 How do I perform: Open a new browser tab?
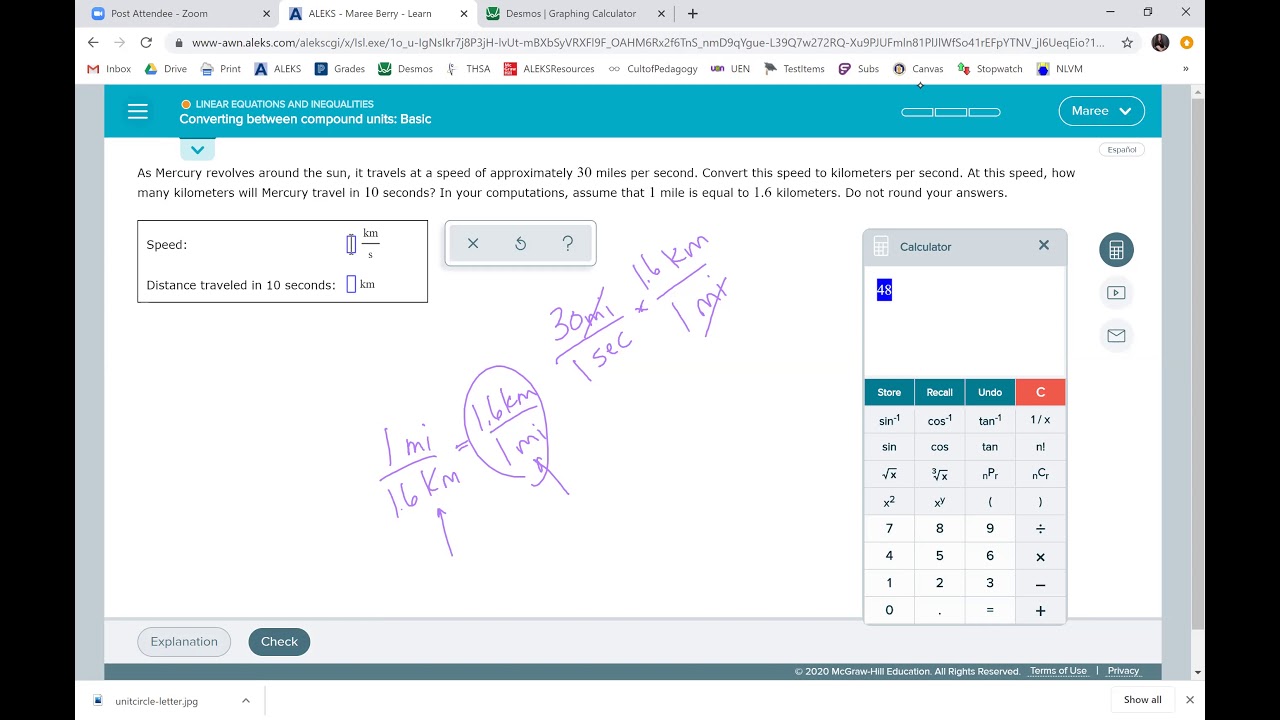(x=693, y=14)
